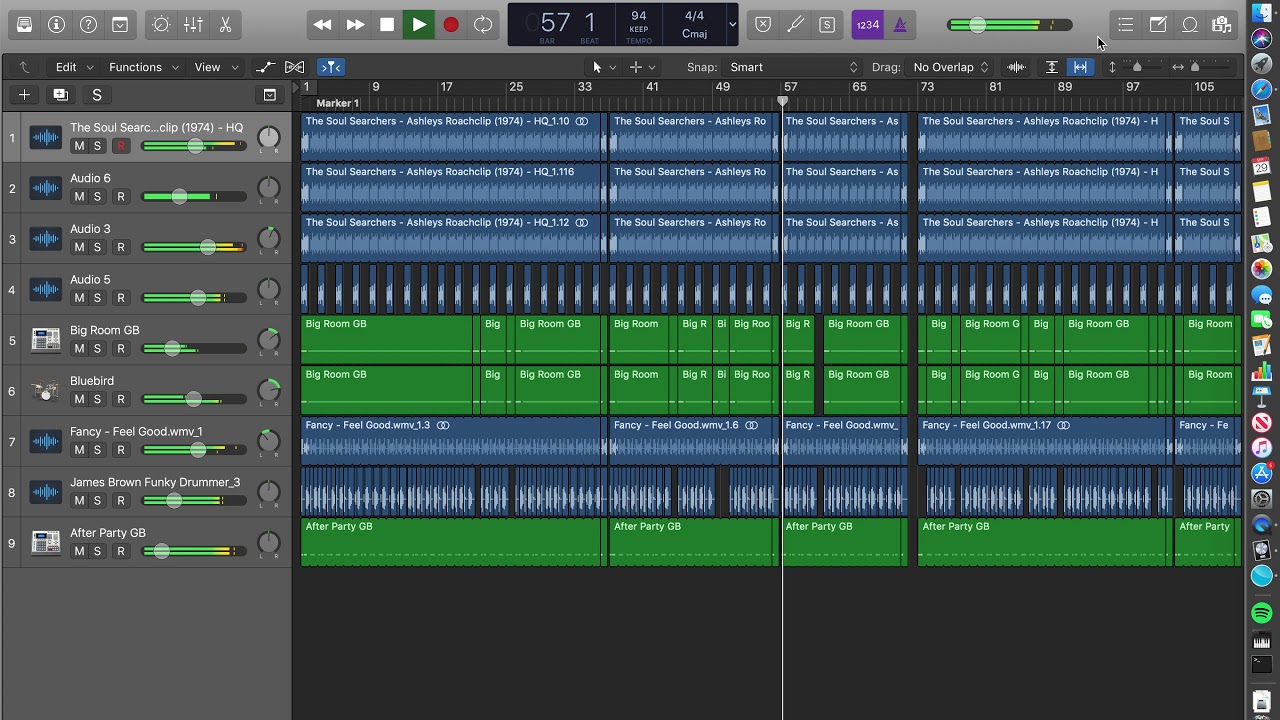Screen dimensions: 1280x720
Task: Fast forward the playhead
Action: click(355, 25)
